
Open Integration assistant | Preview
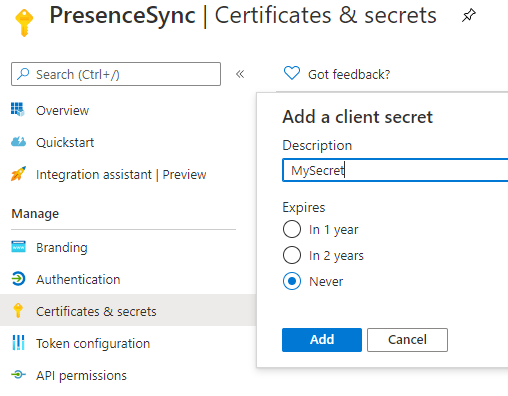click(x=121, y=175)
